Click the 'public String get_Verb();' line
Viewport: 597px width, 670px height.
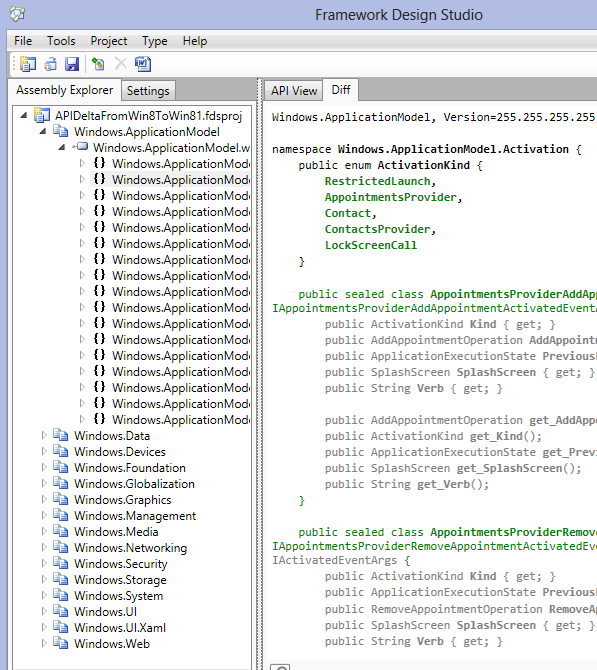tap(407, 484)
